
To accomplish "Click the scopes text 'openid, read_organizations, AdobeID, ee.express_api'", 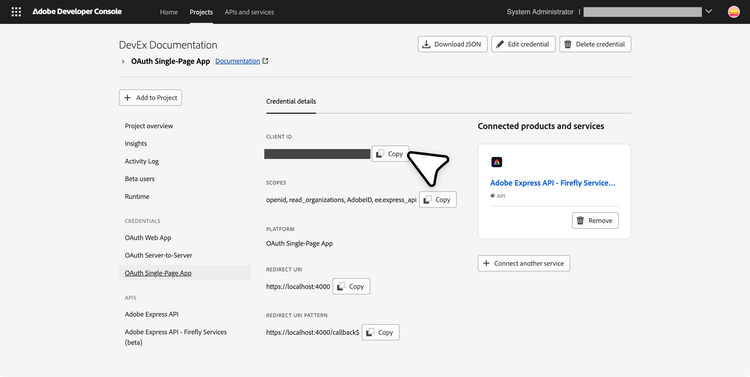I will [341, 200].
